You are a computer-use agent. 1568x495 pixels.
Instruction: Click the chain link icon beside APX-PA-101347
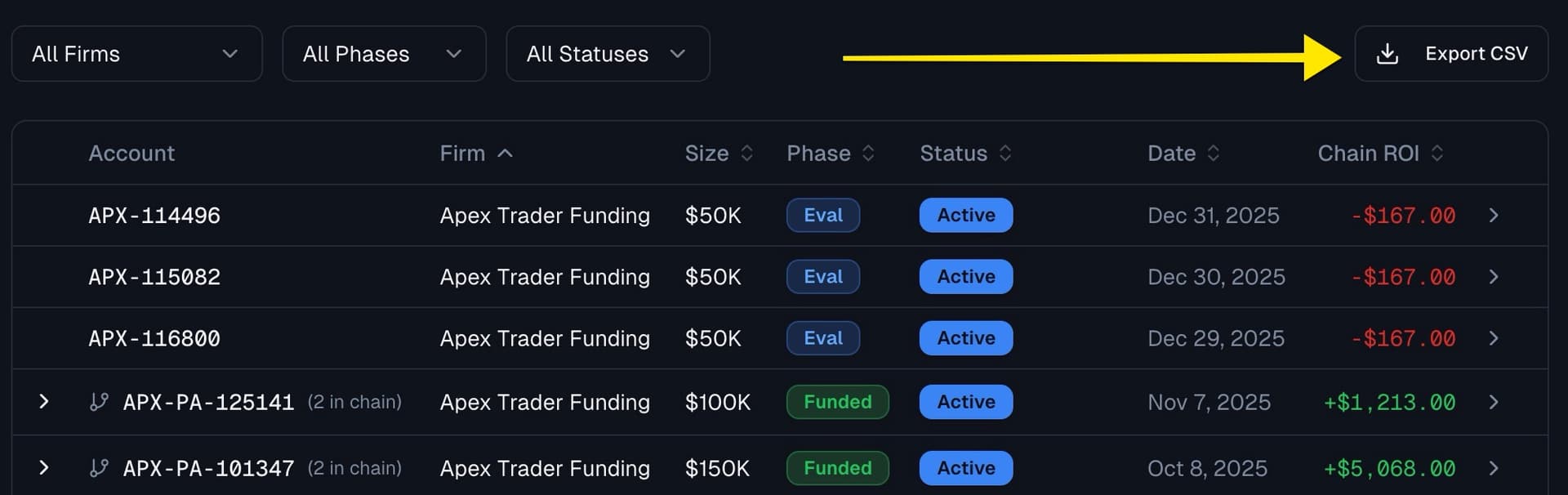click(100, 468)
